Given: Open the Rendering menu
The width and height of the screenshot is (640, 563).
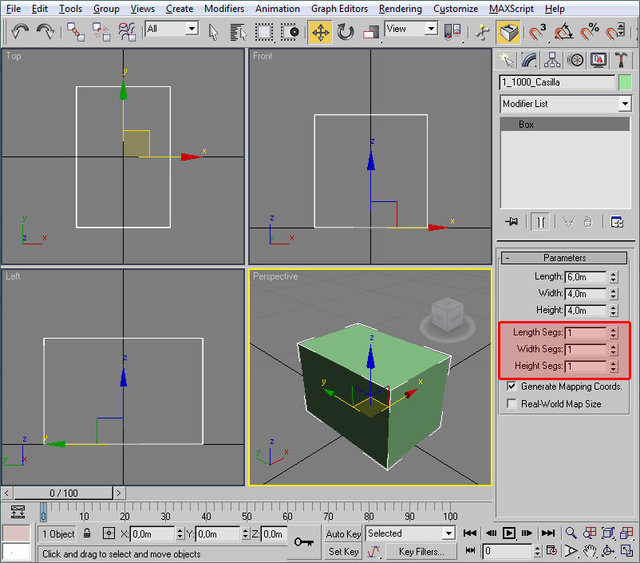Looking at the screenshot, I should point(400,8).
